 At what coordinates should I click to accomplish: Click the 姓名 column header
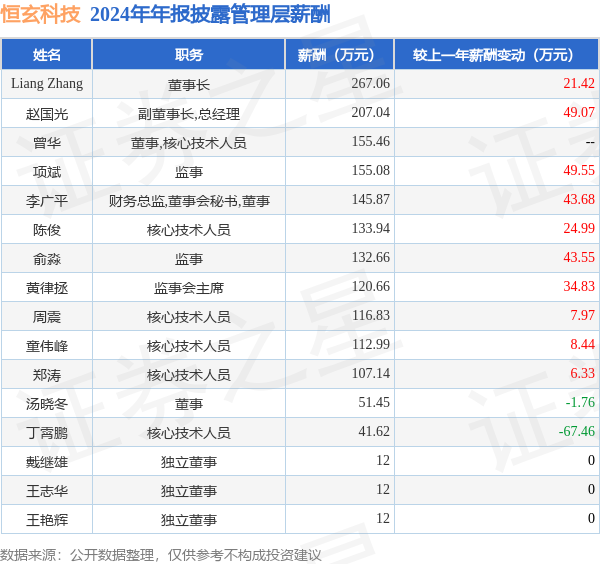tap(47, 55)
